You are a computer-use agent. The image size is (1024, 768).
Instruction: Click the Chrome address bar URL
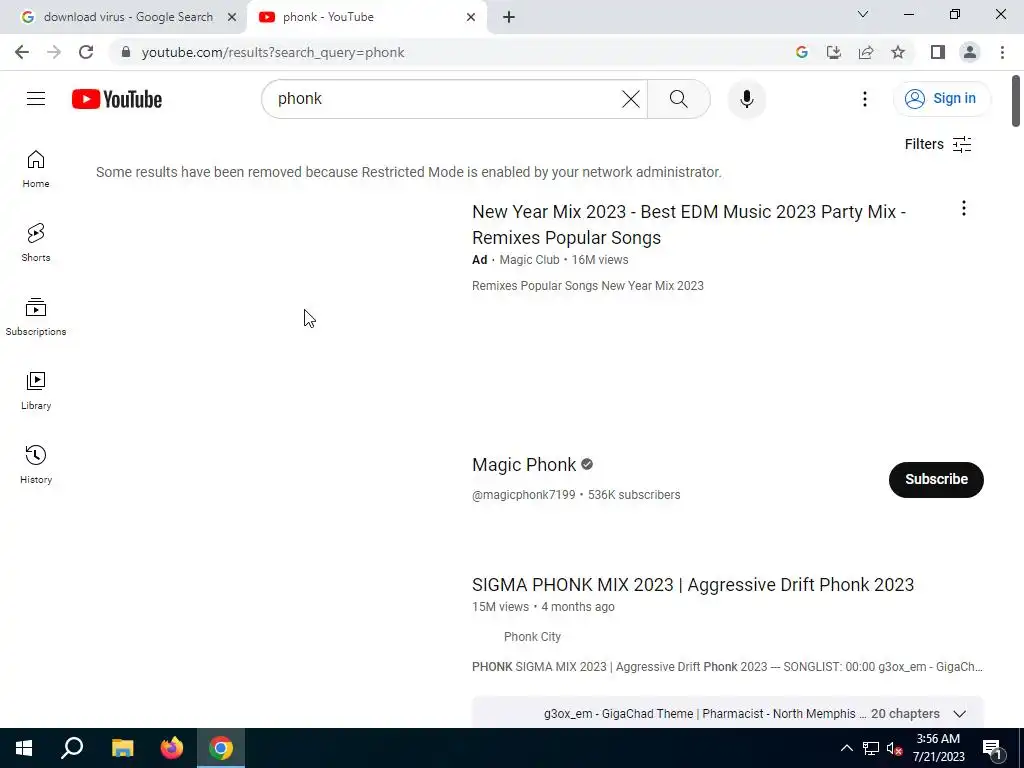tap(273, 52)
